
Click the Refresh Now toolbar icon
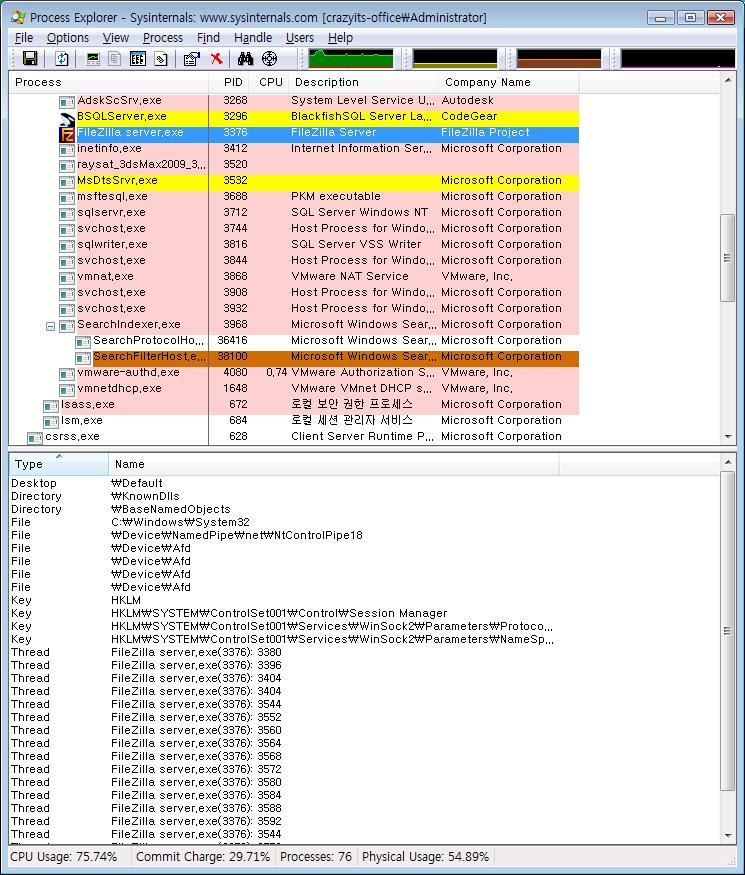62,59
